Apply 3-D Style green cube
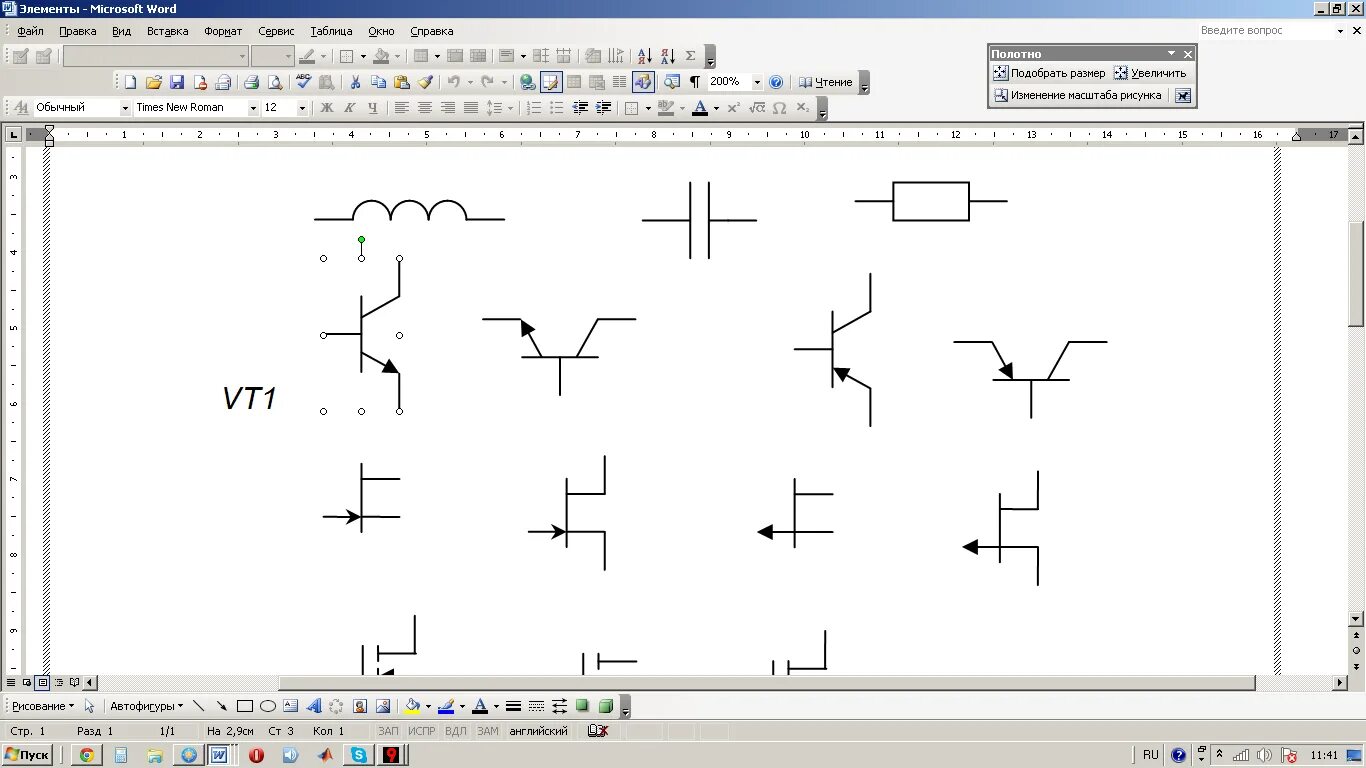 (x=605, y=706)
